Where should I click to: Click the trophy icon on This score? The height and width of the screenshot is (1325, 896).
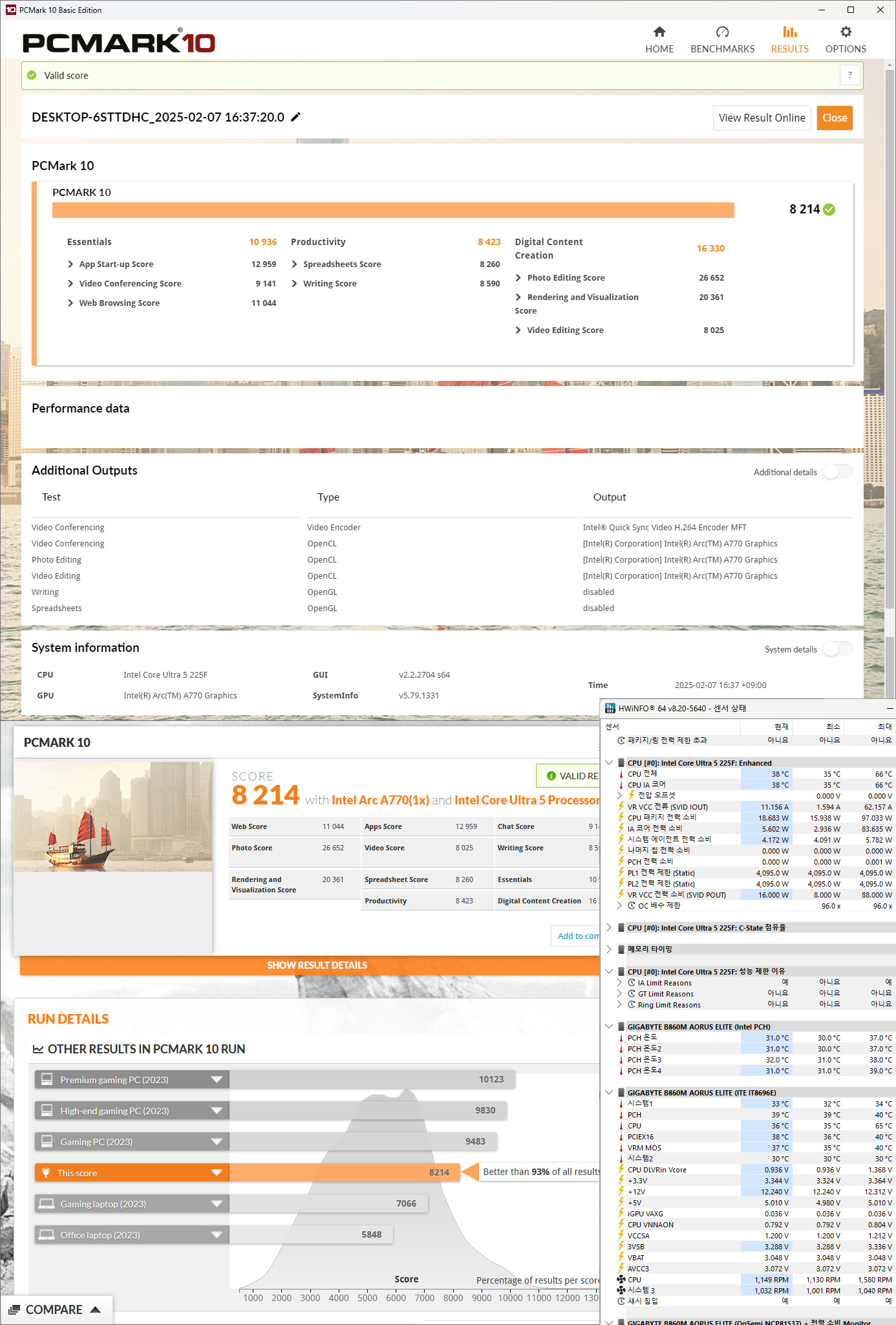pos(46,1172)
